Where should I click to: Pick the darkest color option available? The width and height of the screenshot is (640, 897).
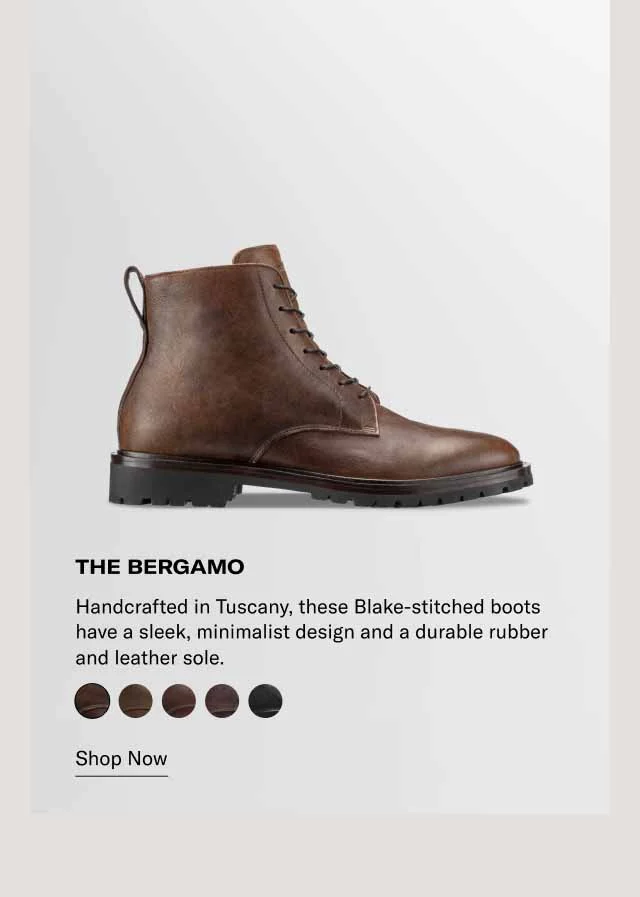pyautogui.click(x=262, y=700)
